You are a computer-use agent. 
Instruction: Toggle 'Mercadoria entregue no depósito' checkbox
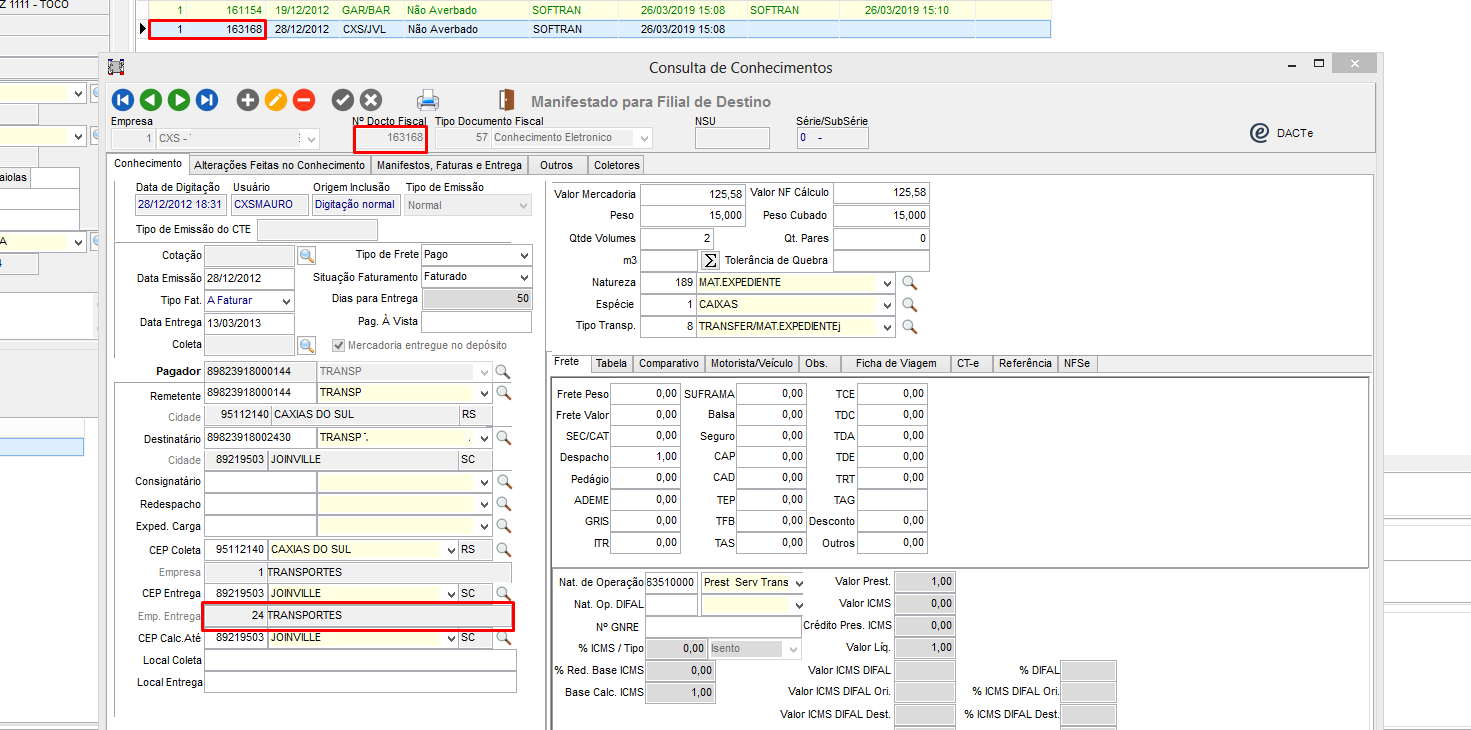pyautogui.click(x=338, y=345)
